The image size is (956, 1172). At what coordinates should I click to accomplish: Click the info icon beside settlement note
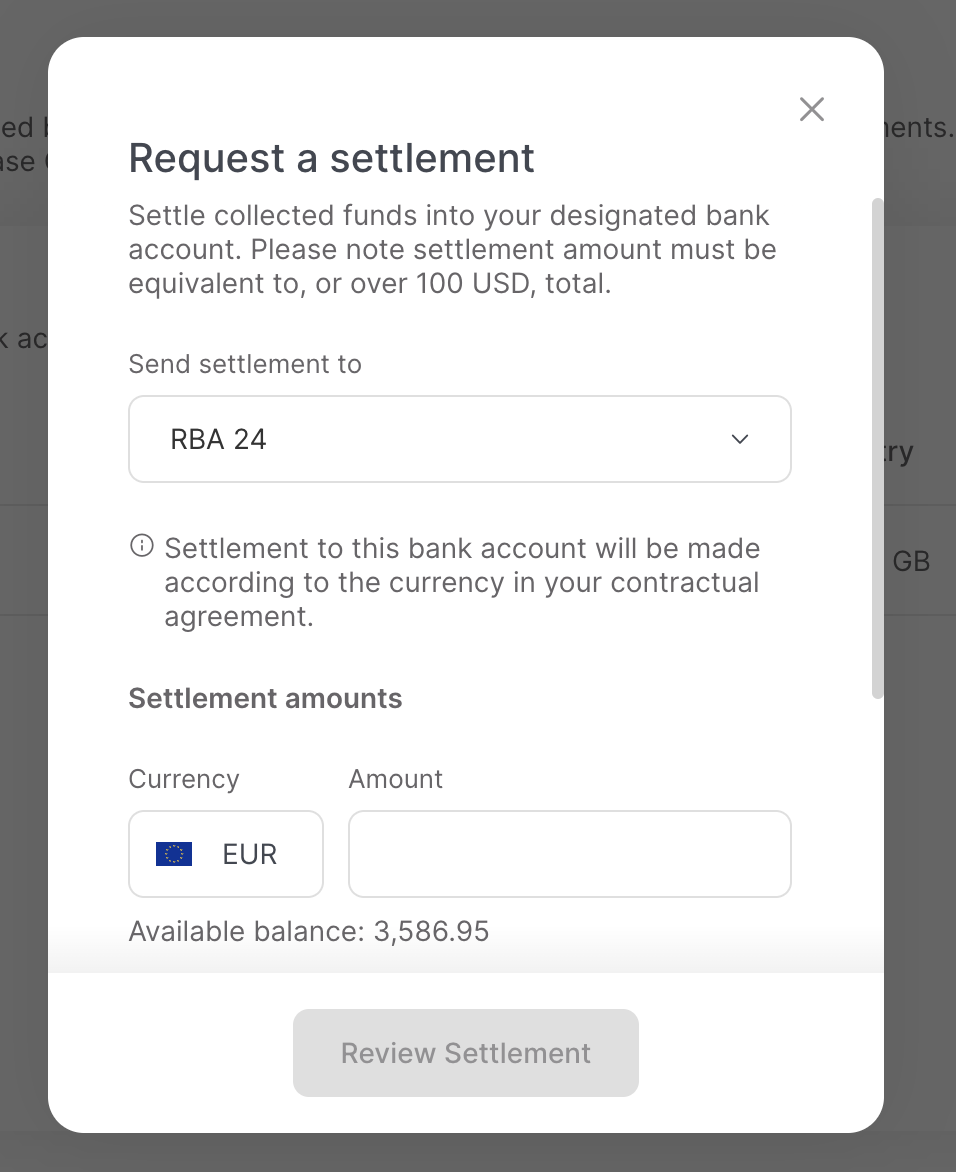coord(142,546)
